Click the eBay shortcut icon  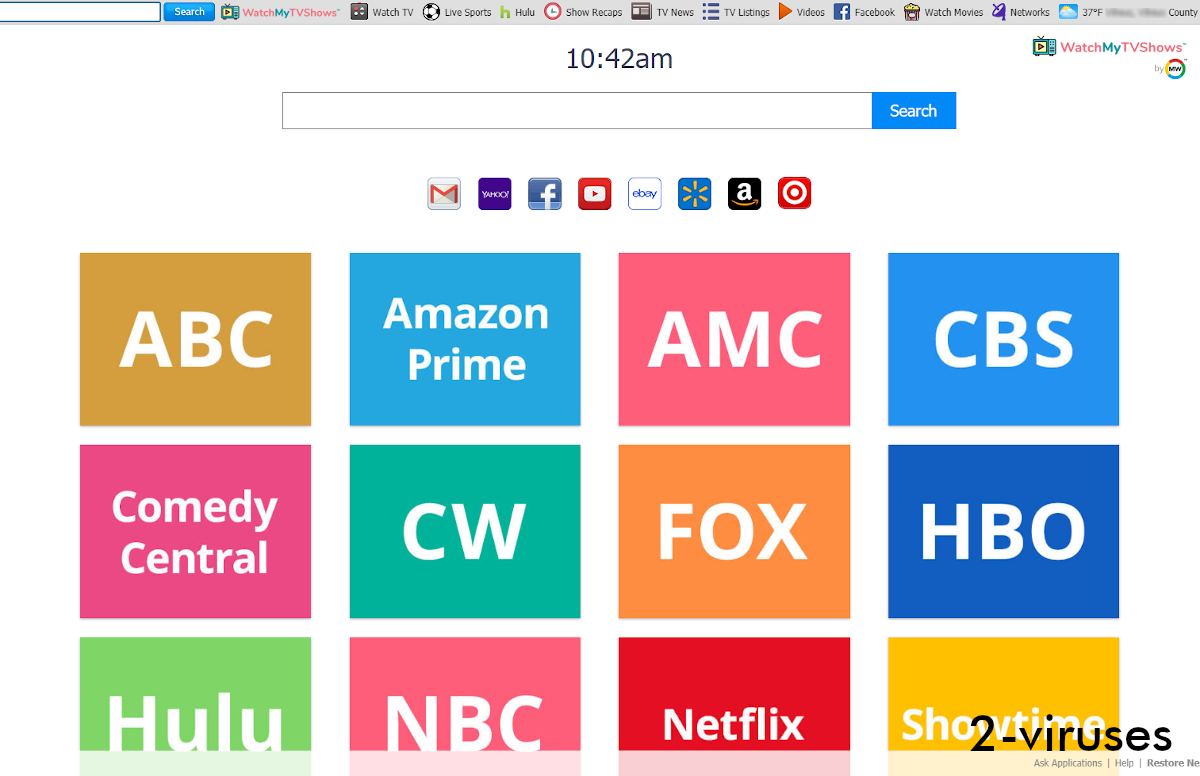[644, 193]
